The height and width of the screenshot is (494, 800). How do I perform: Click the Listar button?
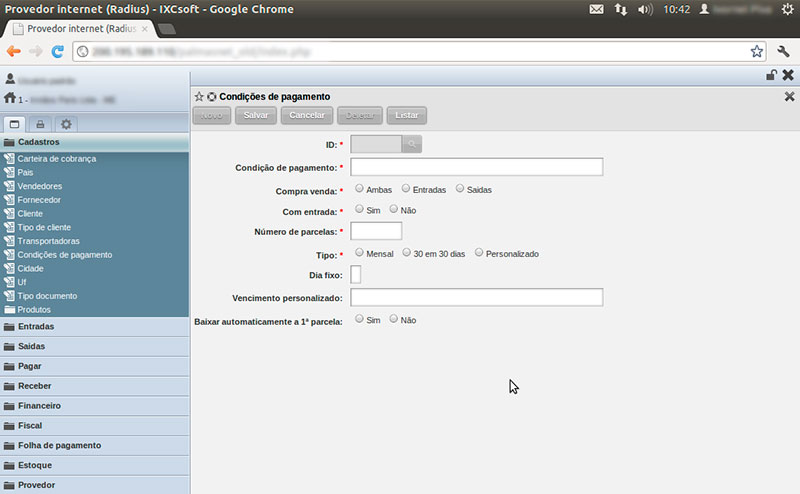(x=407, y=115)
